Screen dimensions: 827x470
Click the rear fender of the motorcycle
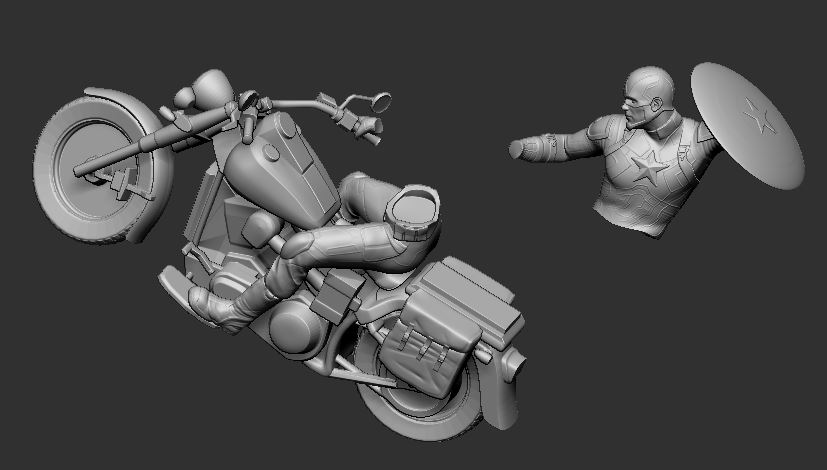click(501, 390)
